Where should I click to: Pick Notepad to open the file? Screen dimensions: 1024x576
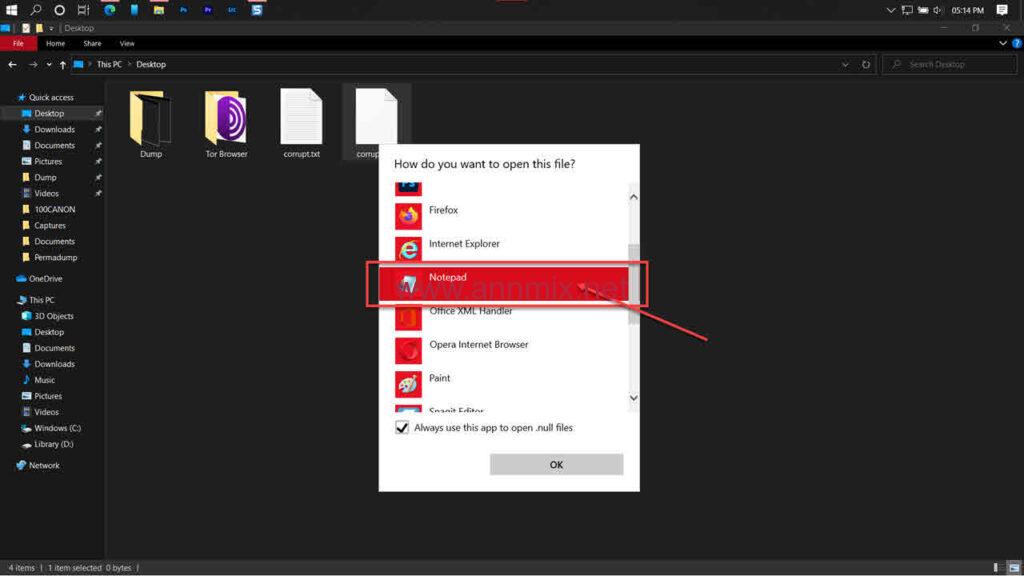click(448, 278)
